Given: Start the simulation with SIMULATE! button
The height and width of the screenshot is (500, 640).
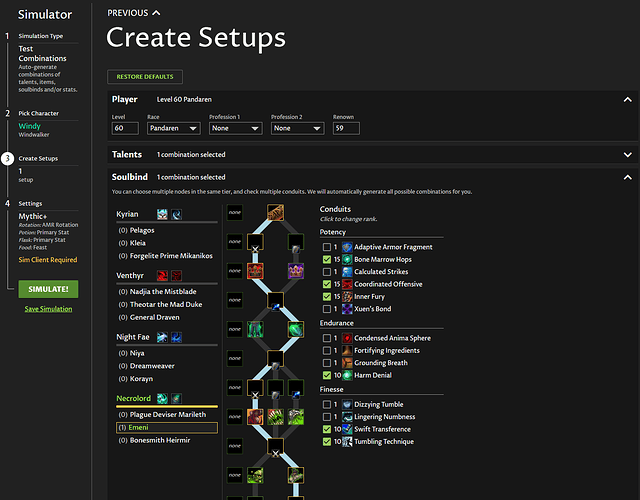Looking at the screenshot, I should coord(48,289).
